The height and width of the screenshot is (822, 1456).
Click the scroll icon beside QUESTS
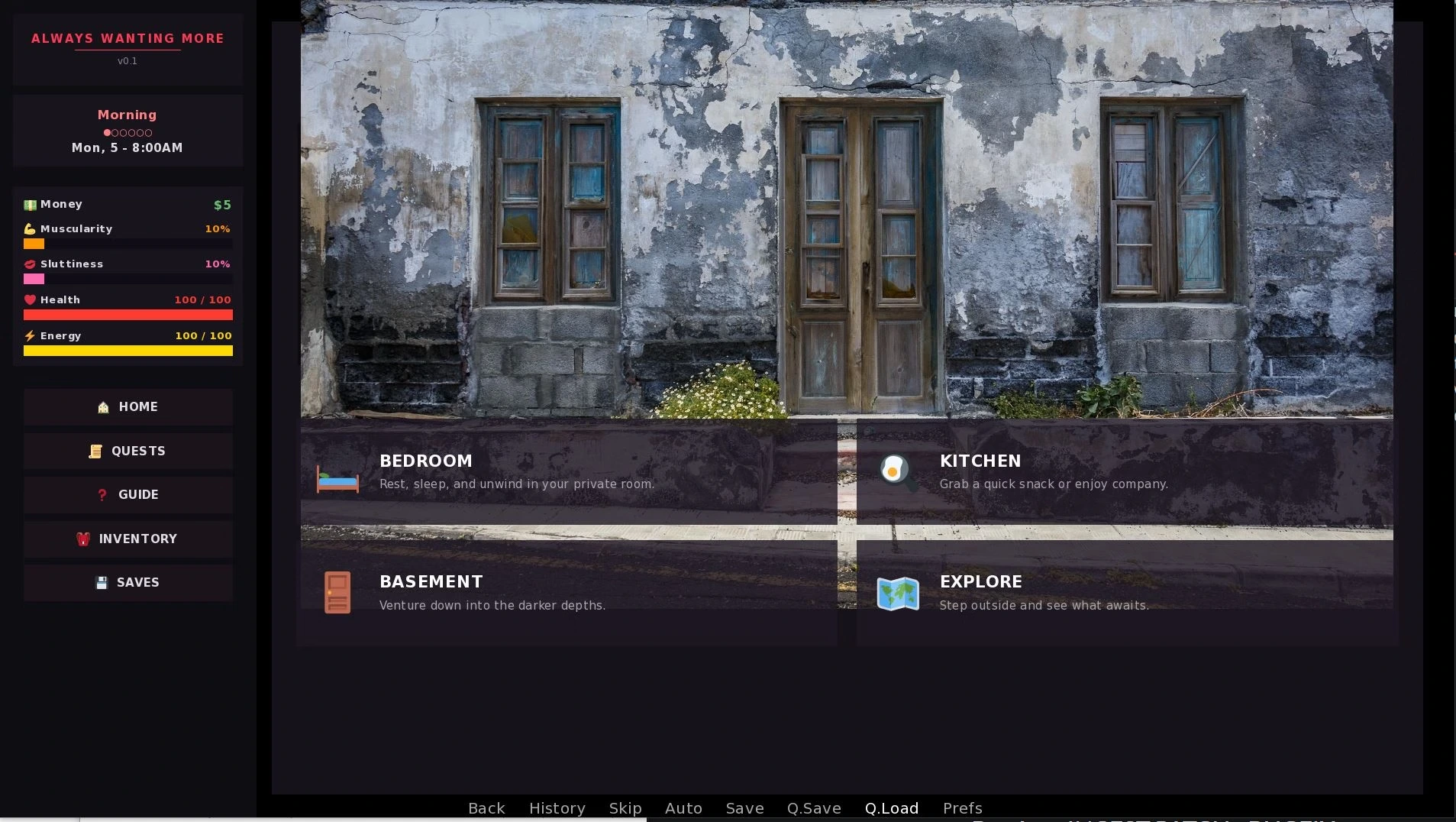coord(95,451)
